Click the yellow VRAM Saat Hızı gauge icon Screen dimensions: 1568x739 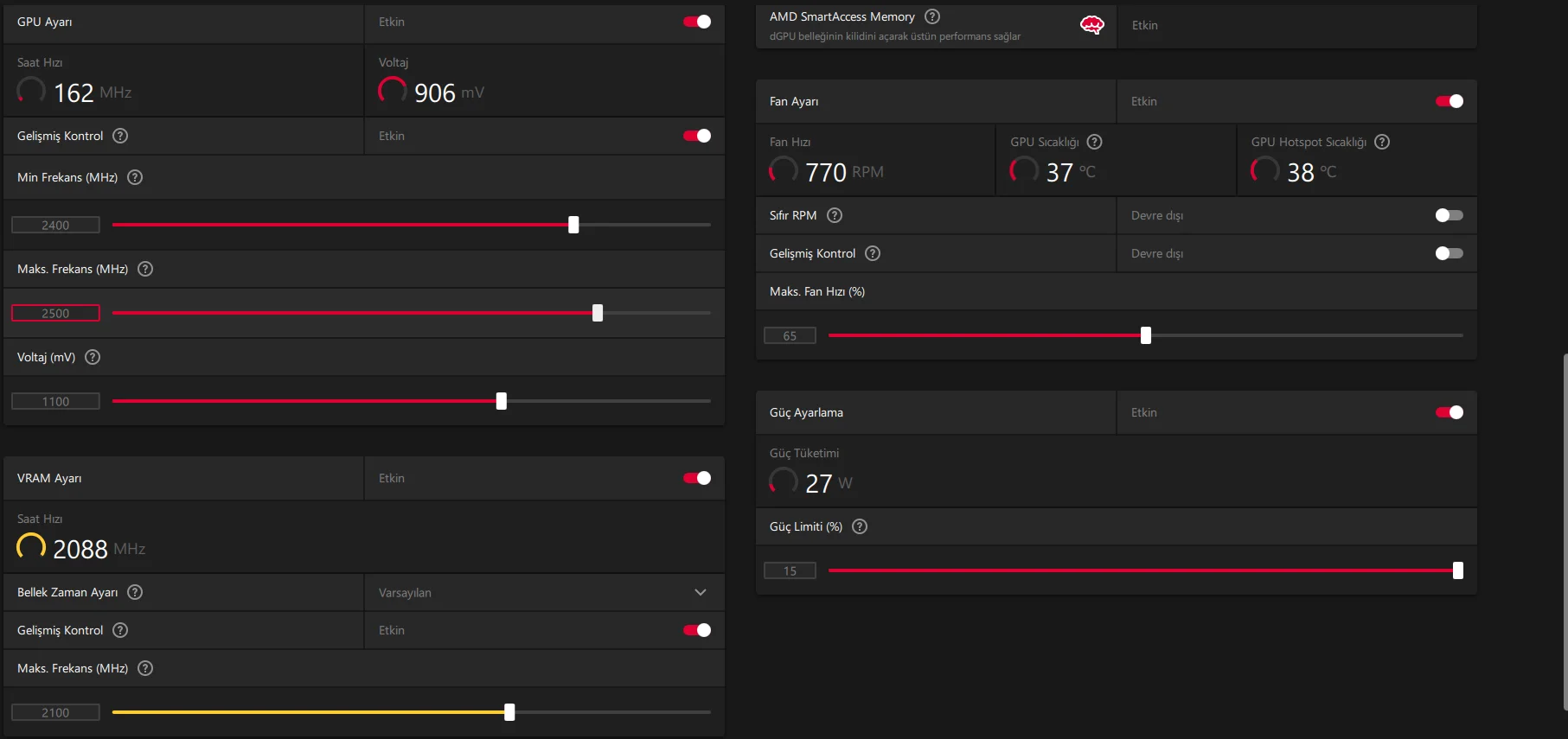point(31,547)
